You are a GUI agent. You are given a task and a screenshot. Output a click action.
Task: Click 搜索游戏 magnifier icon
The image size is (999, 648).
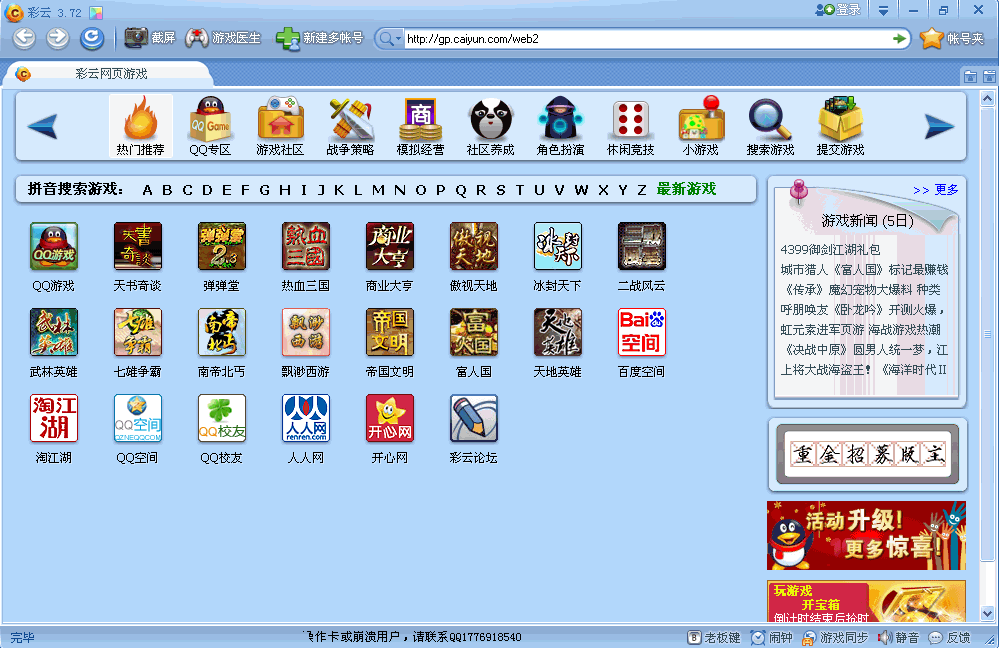(x=770, y=126)
